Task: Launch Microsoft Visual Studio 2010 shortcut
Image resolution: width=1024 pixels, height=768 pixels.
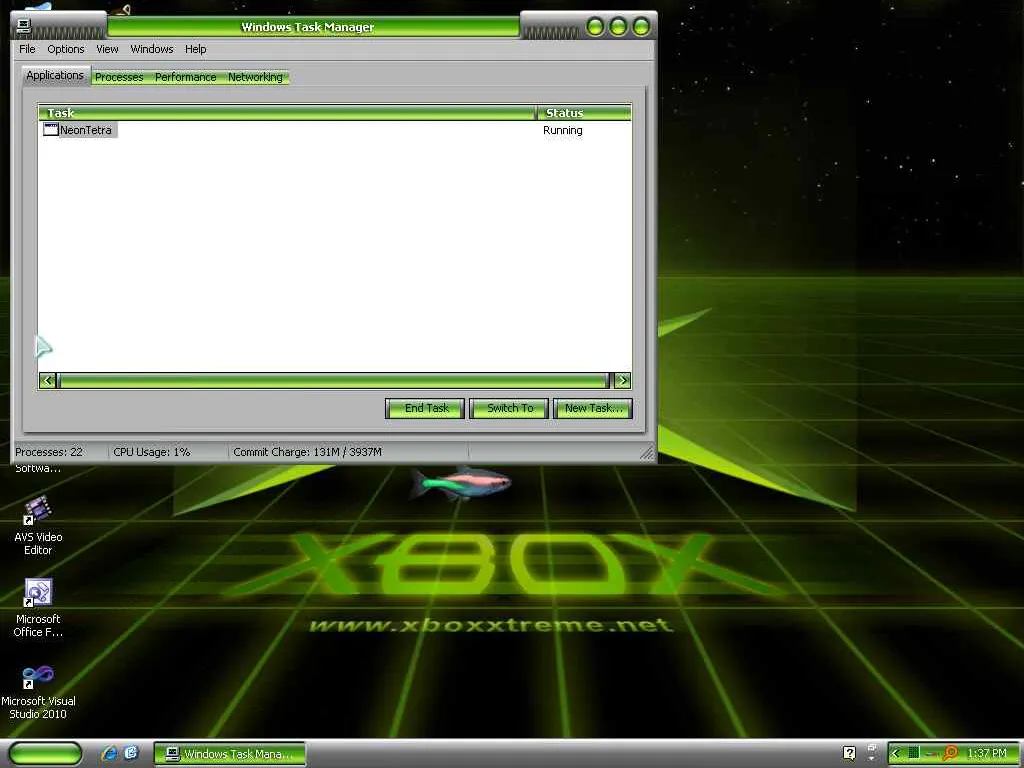Action: point(38,690)
